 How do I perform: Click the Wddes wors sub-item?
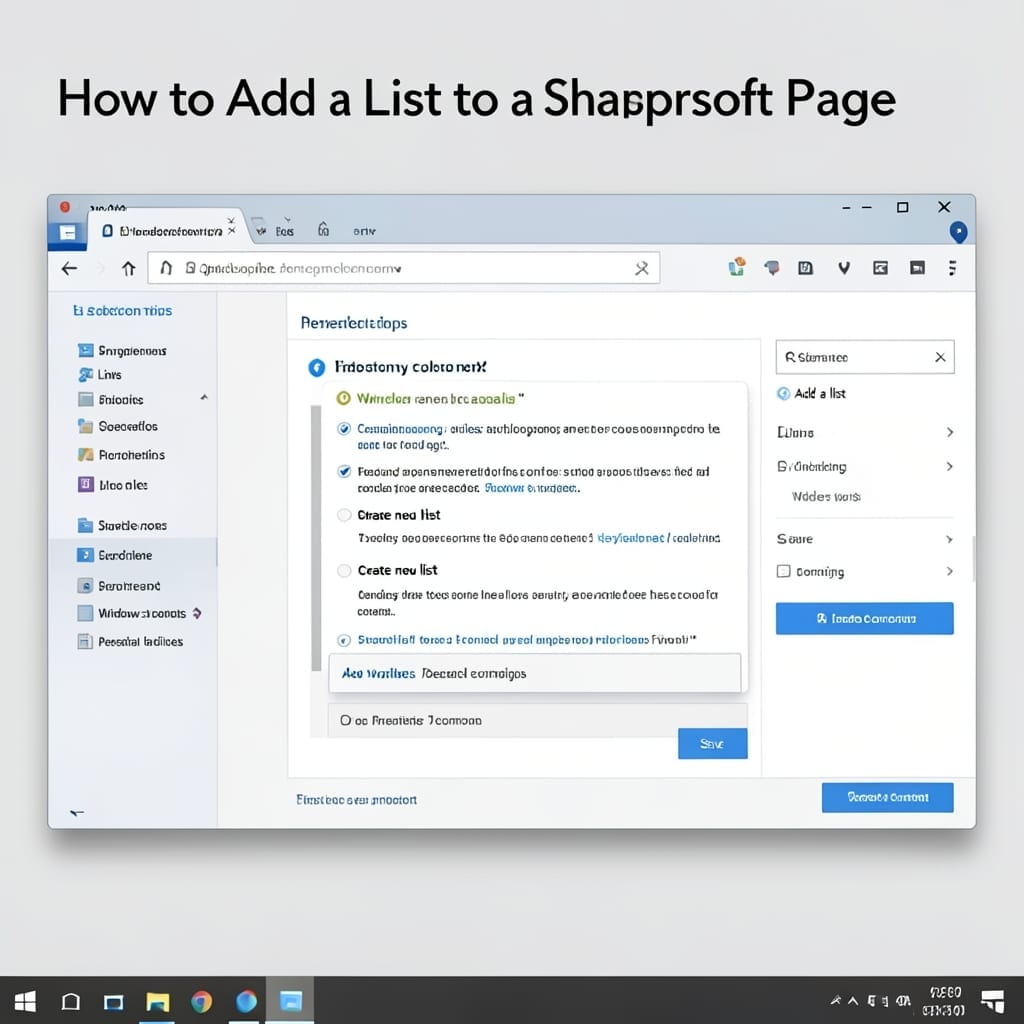pos(826,497)
